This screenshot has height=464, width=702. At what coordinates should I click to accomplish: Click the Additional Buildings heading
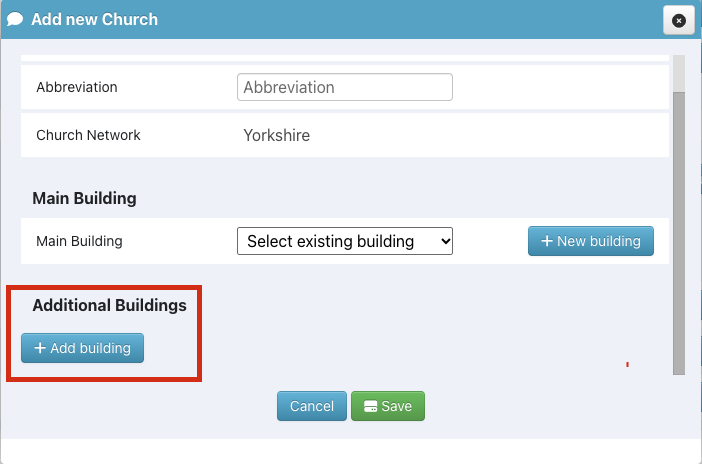(x=109, y=305)
